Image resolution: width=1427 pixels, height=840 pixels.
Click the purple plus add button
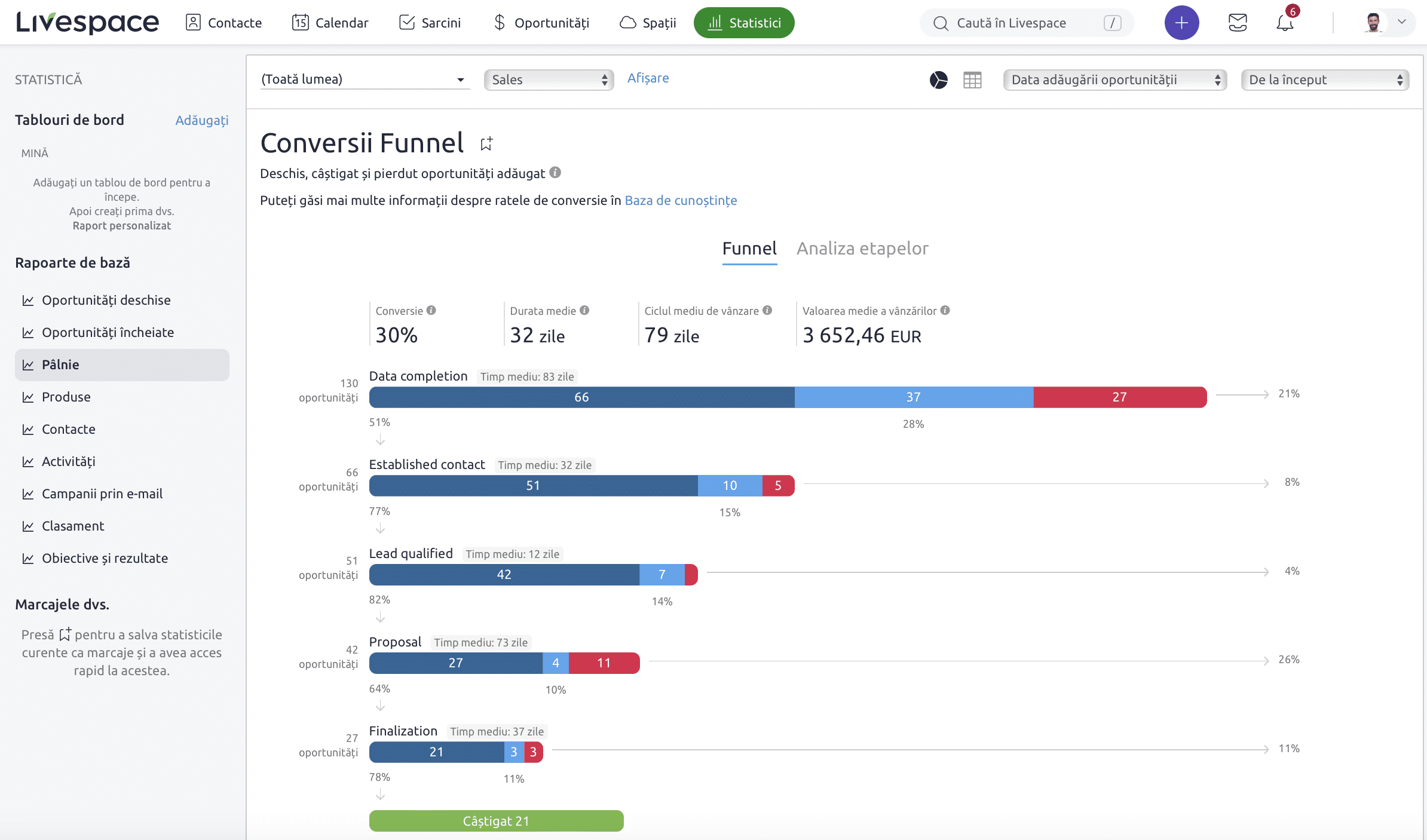(1181, 23)
